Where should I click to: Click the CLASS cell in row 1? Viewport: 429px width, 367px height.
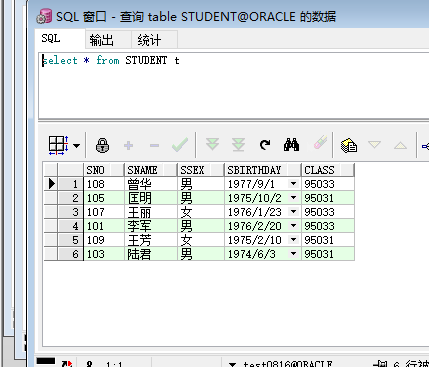[x=328, y=184]
